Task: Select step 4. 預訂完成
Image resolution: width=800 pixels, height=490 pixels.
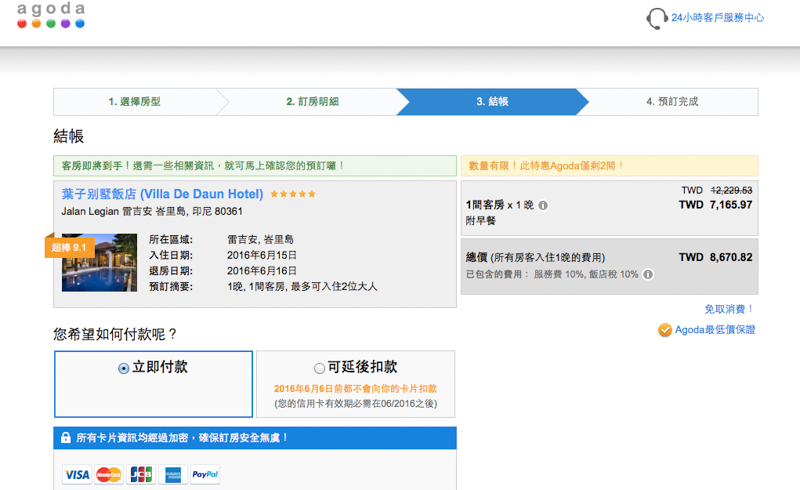Action: coord(672,102)
